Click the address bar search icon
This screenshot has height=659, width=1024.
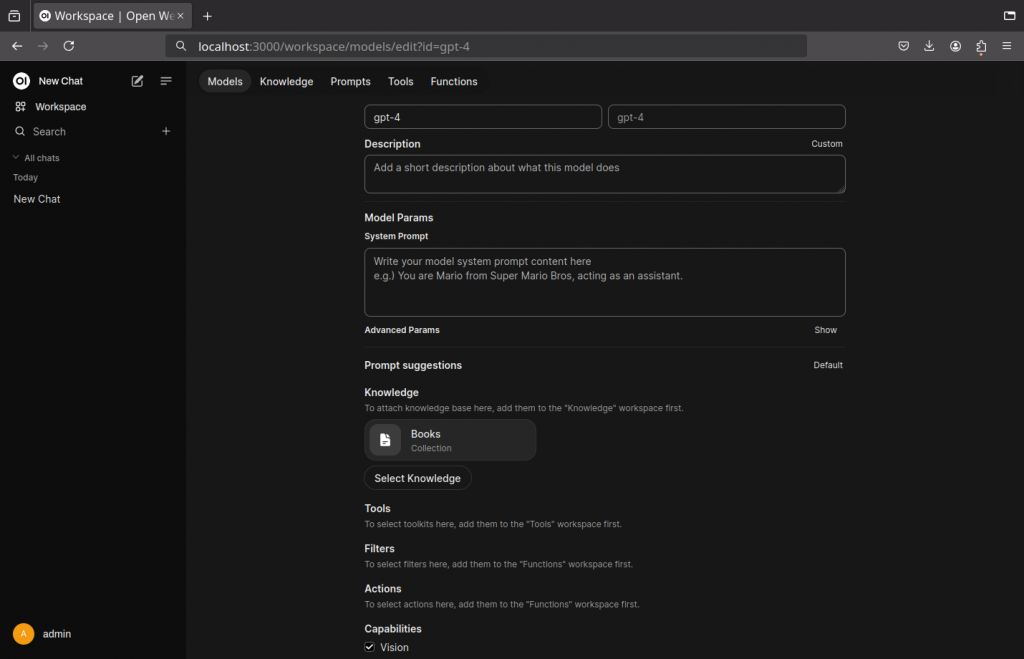click(181, 46)
